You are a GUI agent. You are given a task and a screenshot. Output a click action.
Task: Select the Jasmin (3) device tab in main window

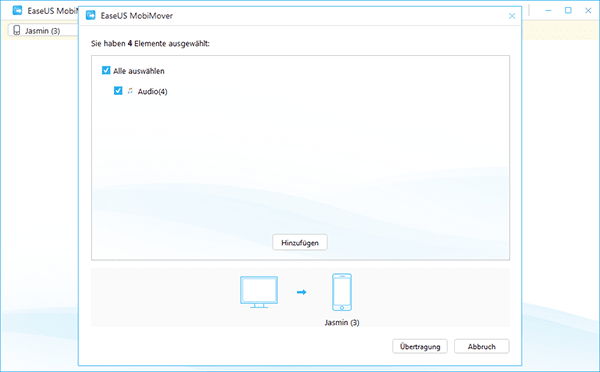click(43, 31)
